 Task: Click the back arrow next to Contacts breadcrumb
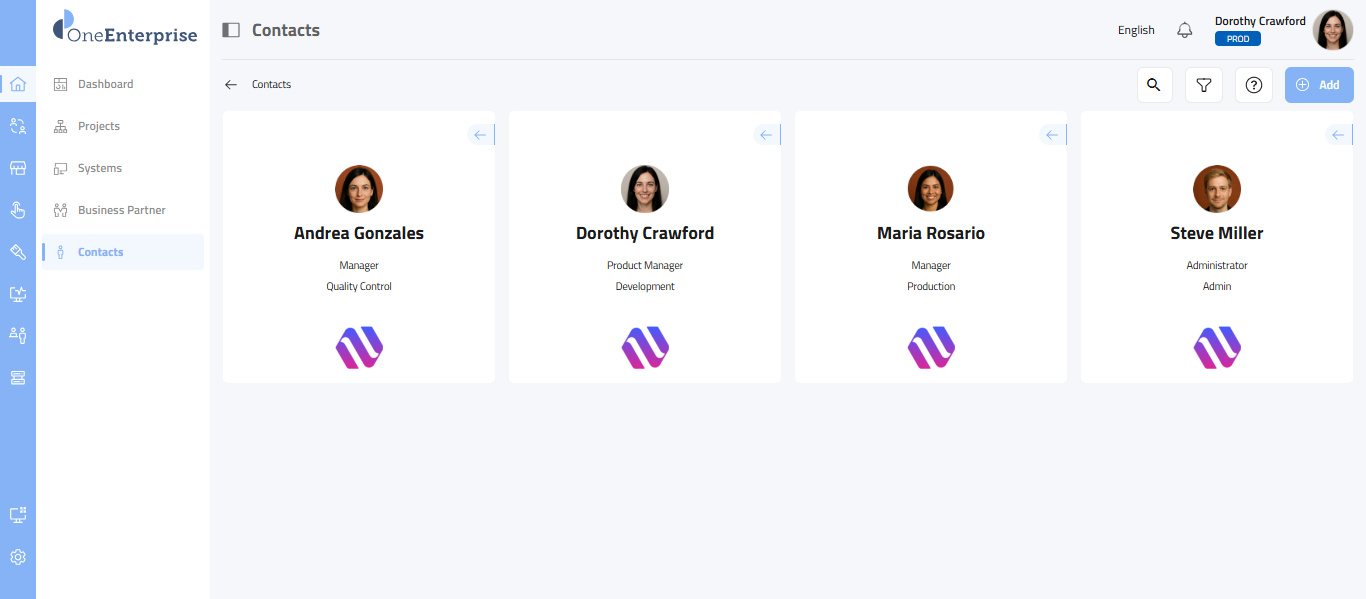point(231,85)
